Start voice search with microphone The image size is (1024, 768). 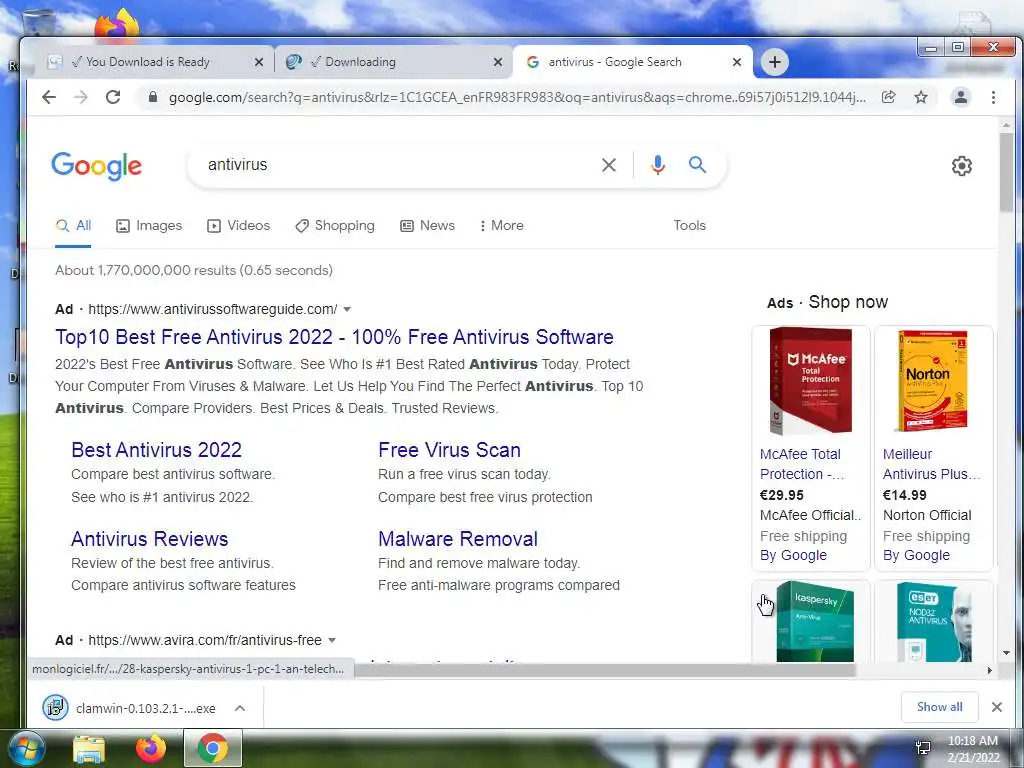658,165
